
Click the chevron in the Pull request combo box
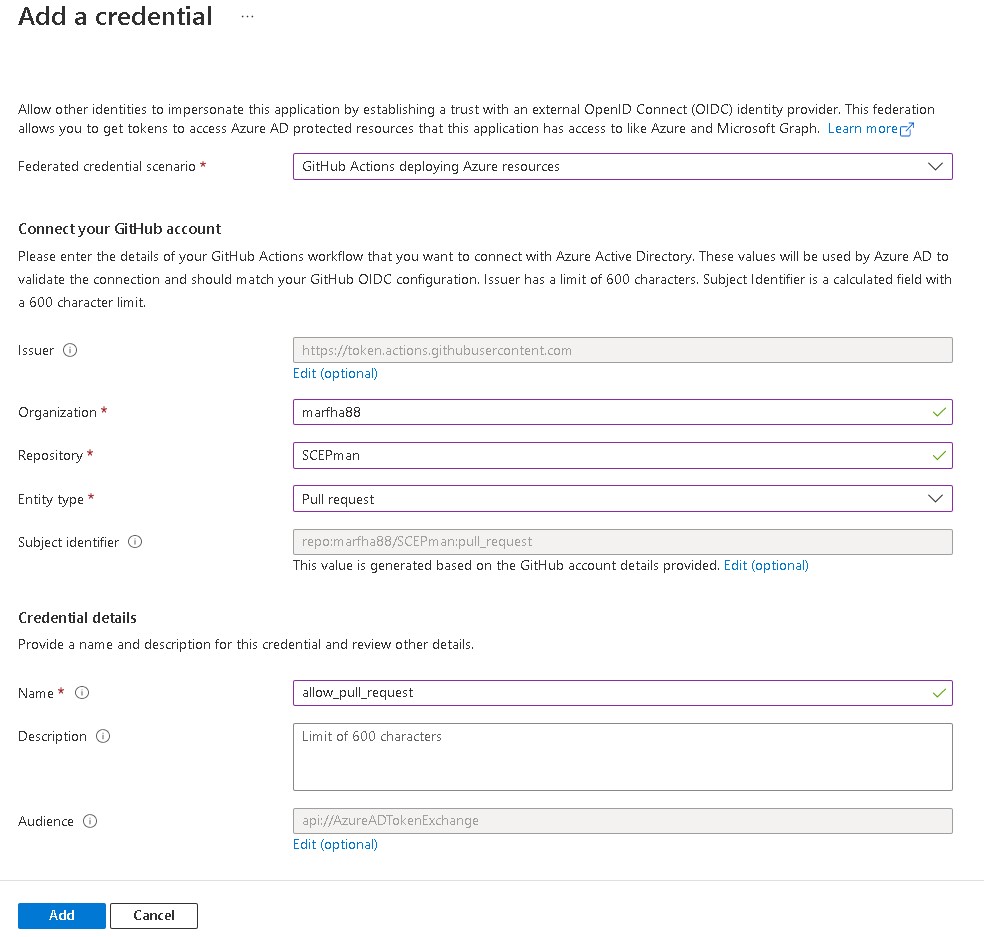point(935,498)
